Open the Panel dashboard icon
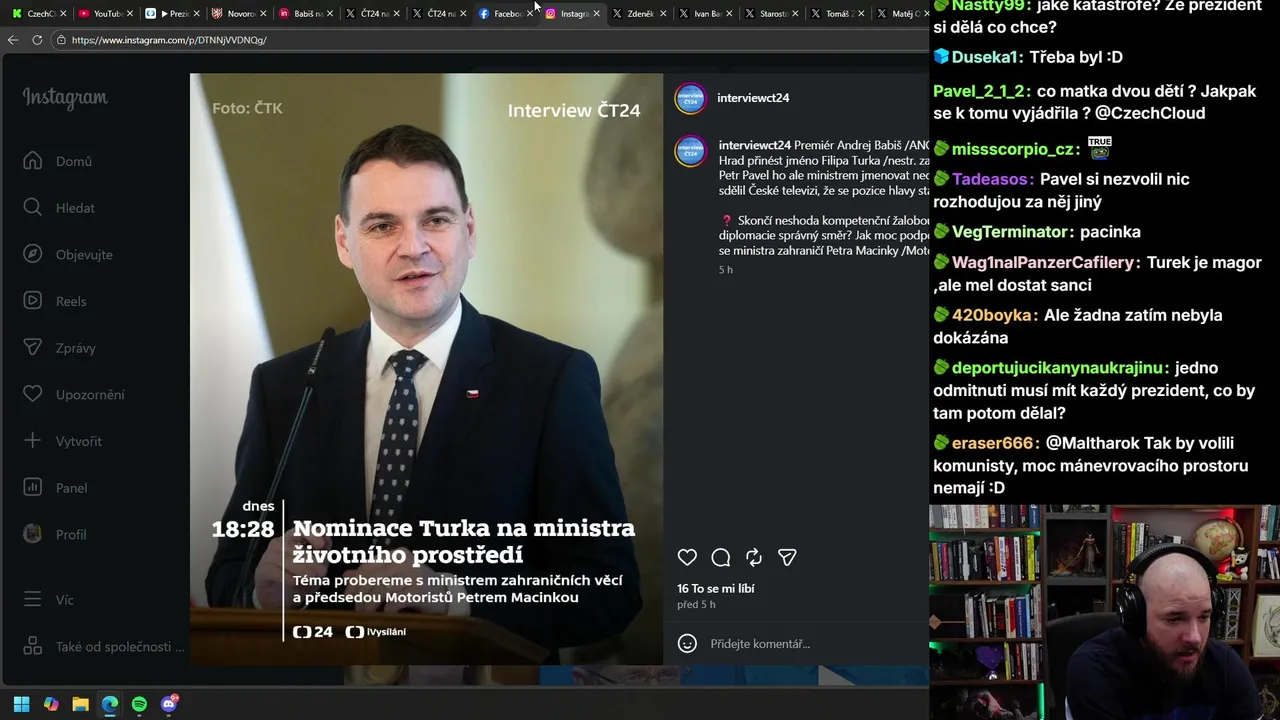The width and height of the screenshot is (1280, 720). [x=33, y=488]
